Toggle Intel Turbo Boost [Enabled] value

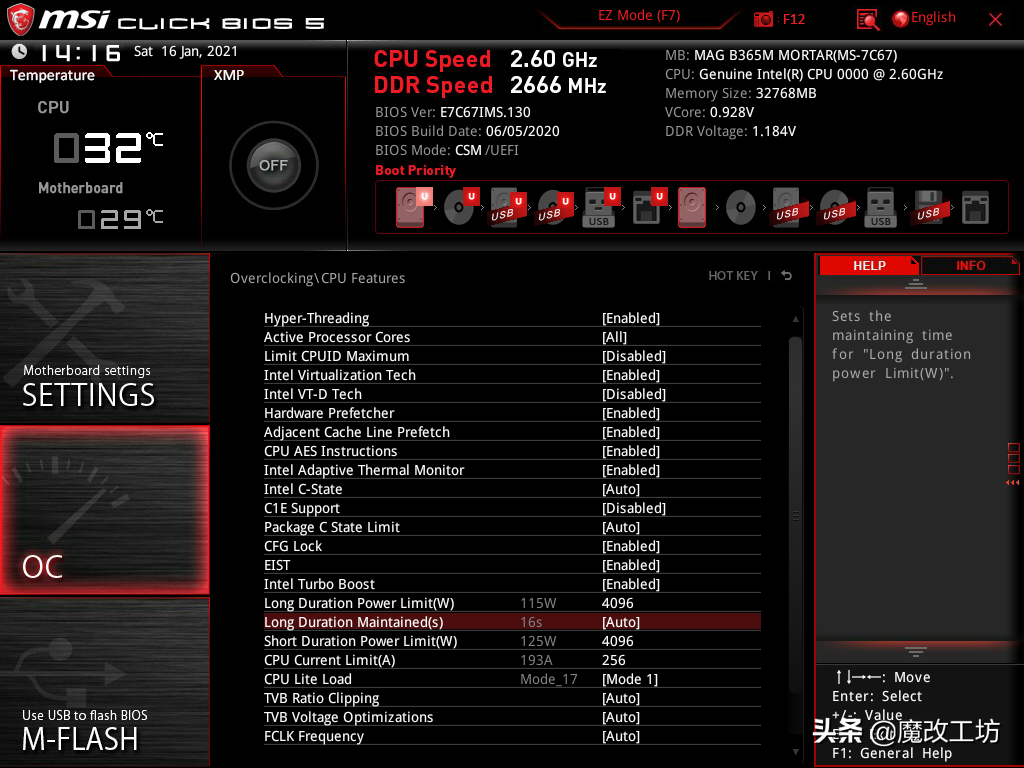tap(631, 584)
